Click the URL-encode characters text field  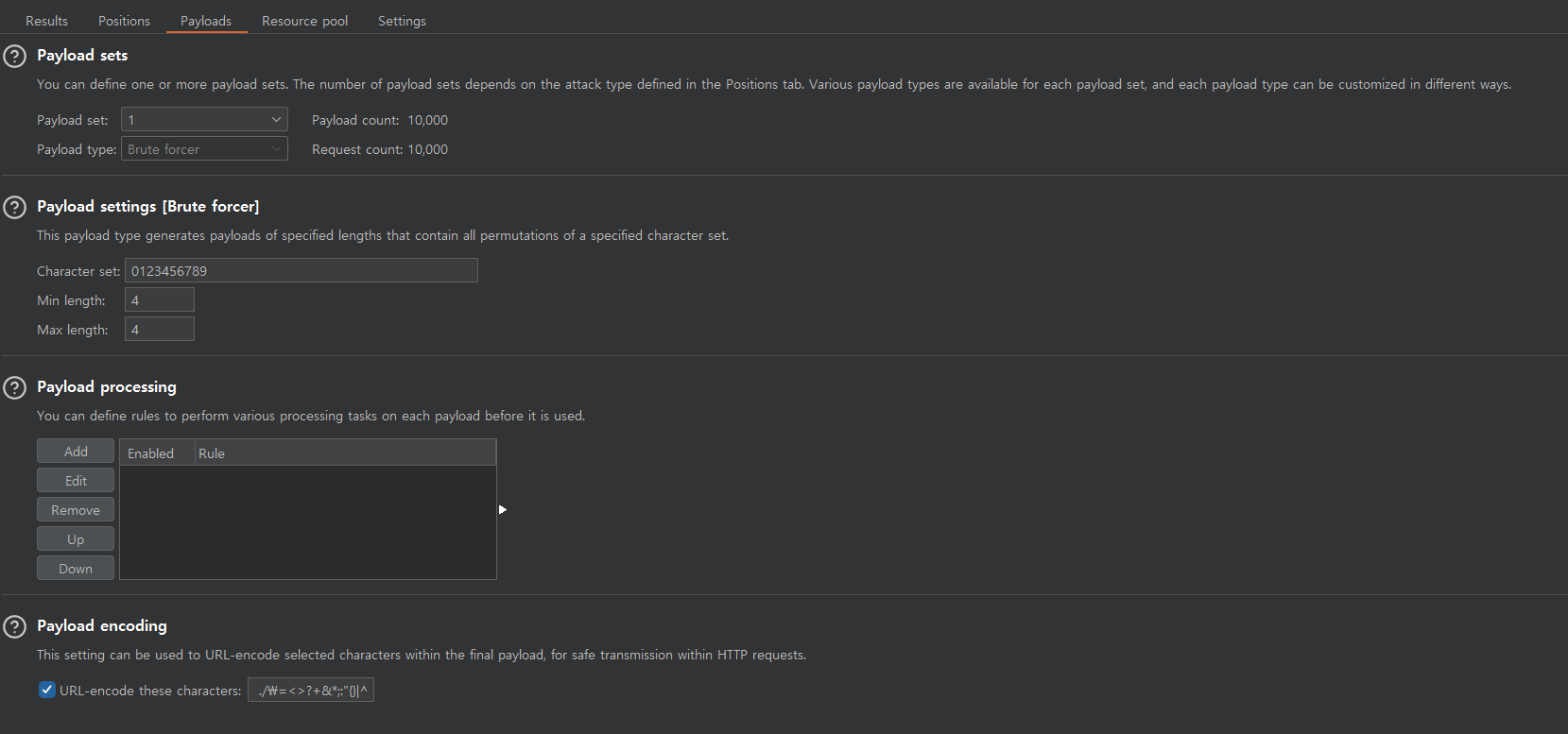311,691
